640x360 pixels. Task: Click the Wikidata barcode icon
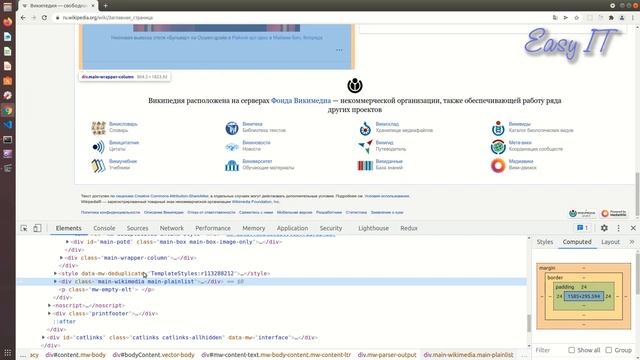365,165
